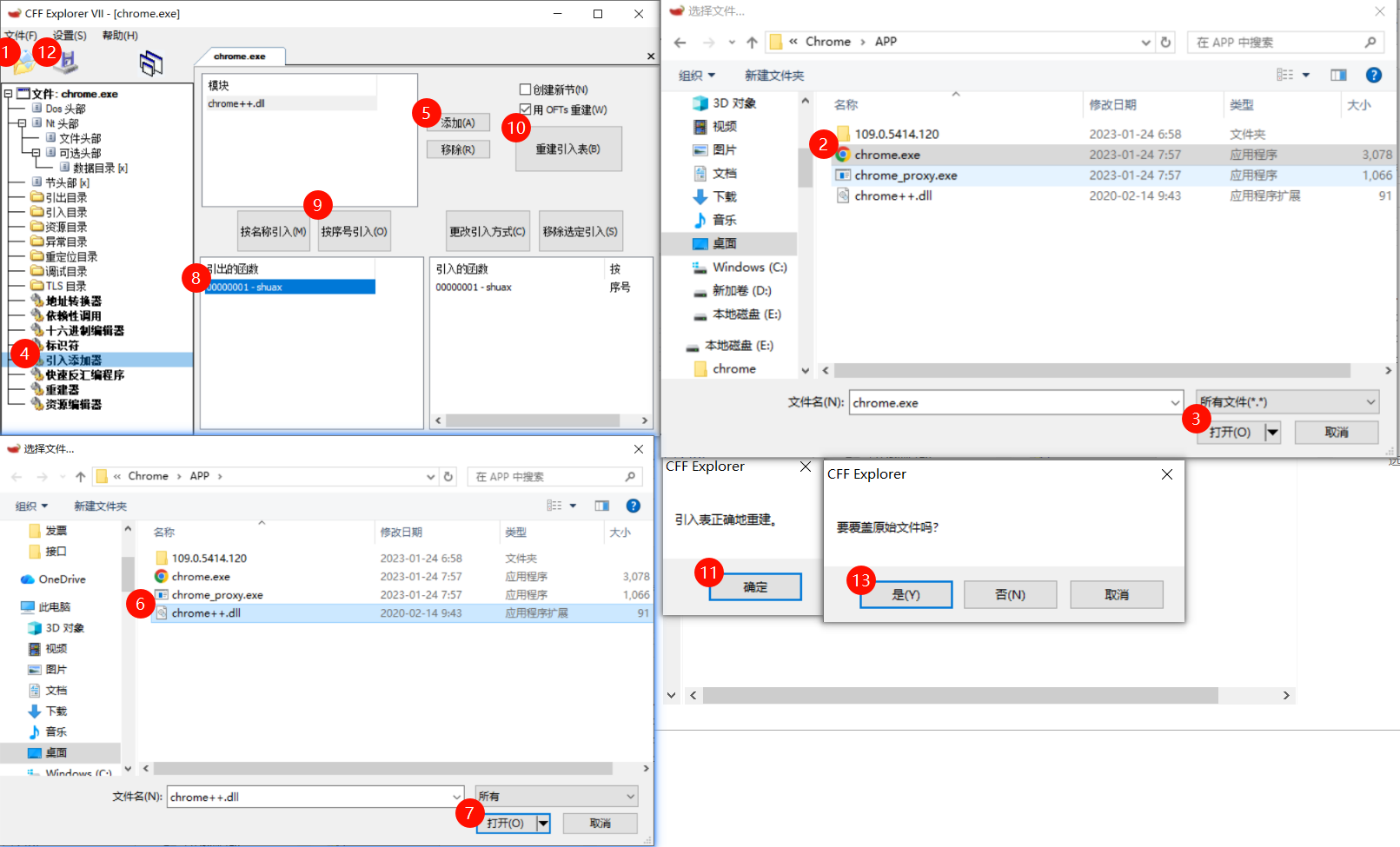Select chrome.exe file in dialog with filename chrome.exe

coord(1112,155)
